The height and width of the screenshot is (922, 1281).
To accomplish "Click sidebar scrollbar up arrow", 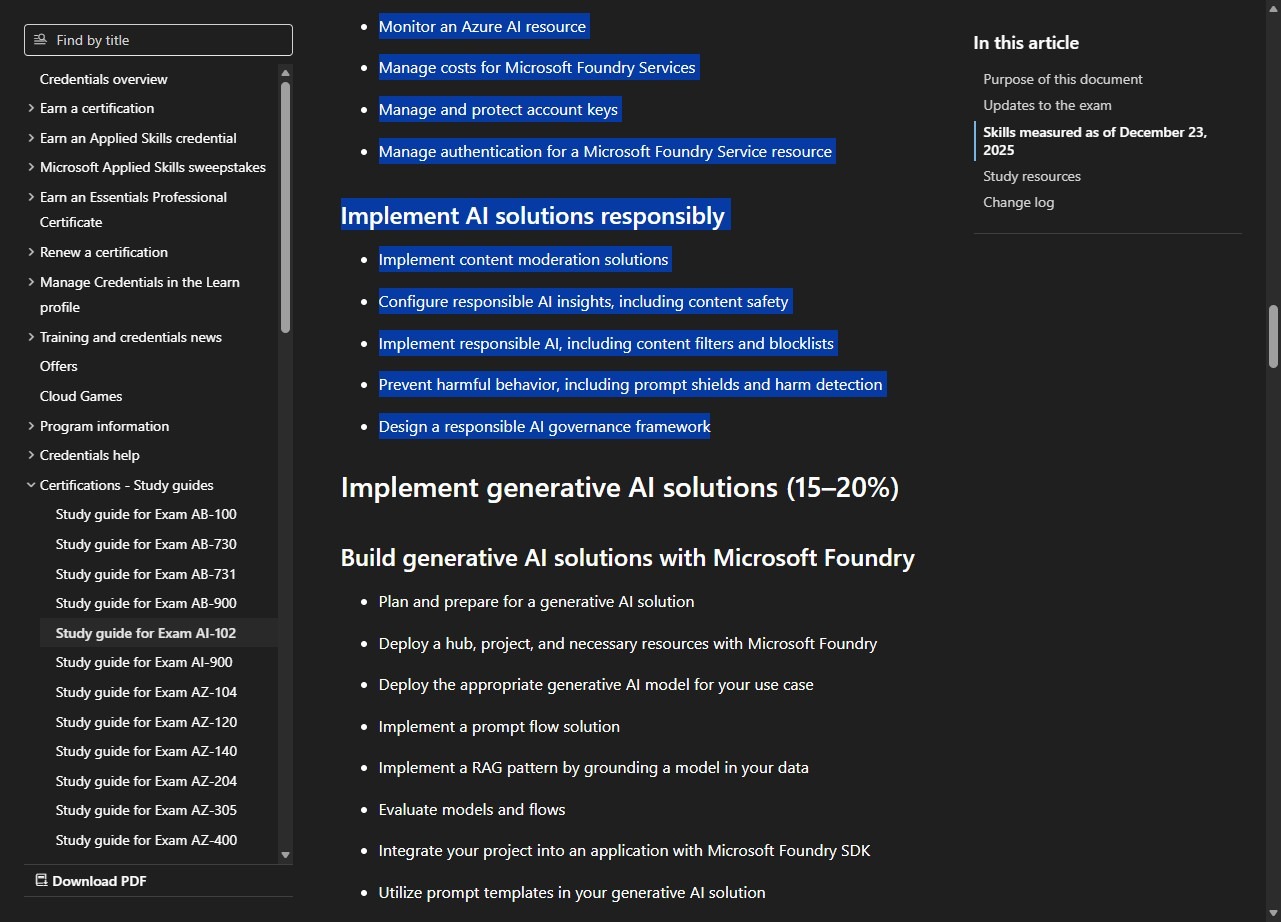I will pos(285,73).
